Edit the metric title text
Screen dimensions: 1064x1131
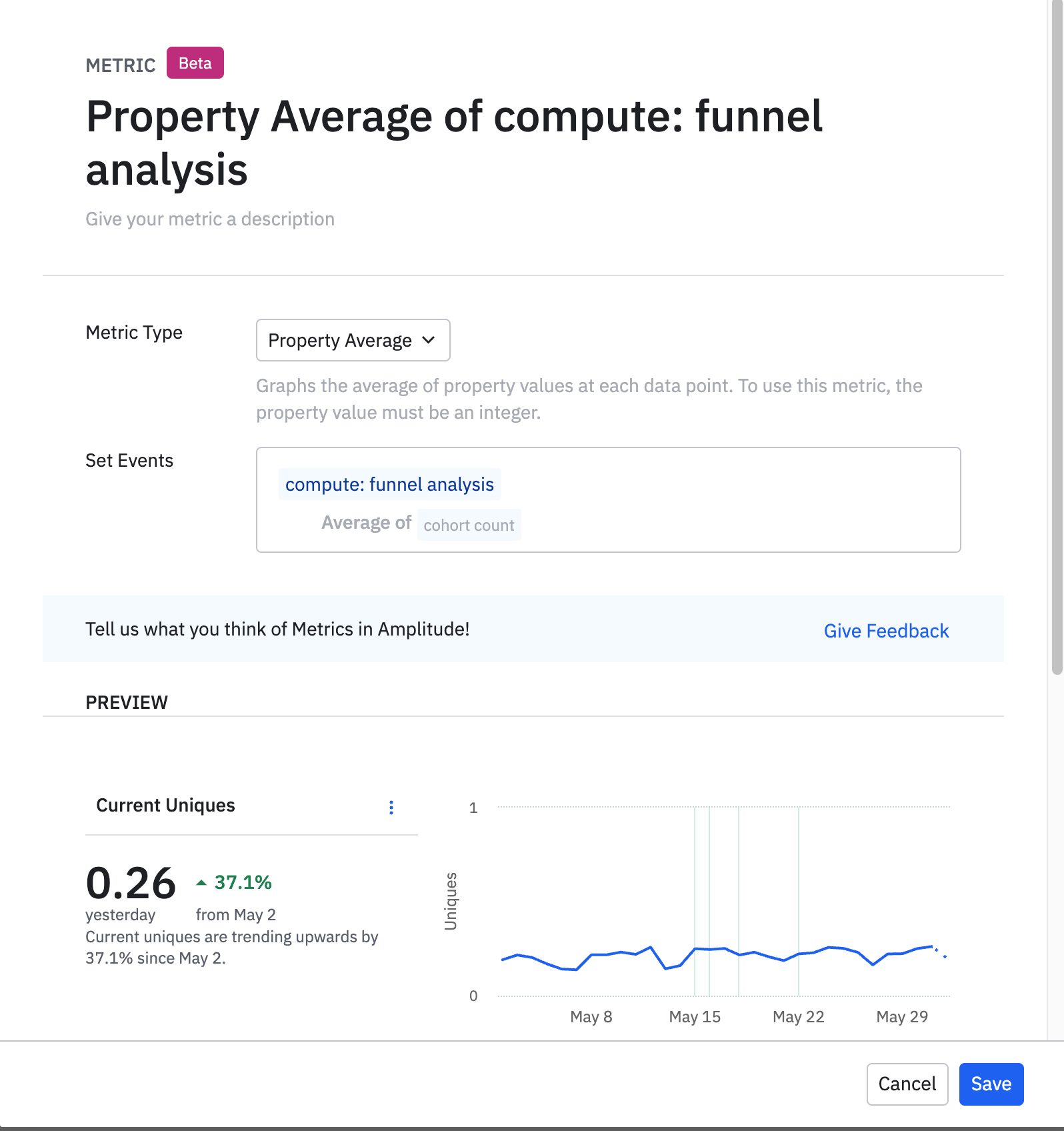[454, 143]
